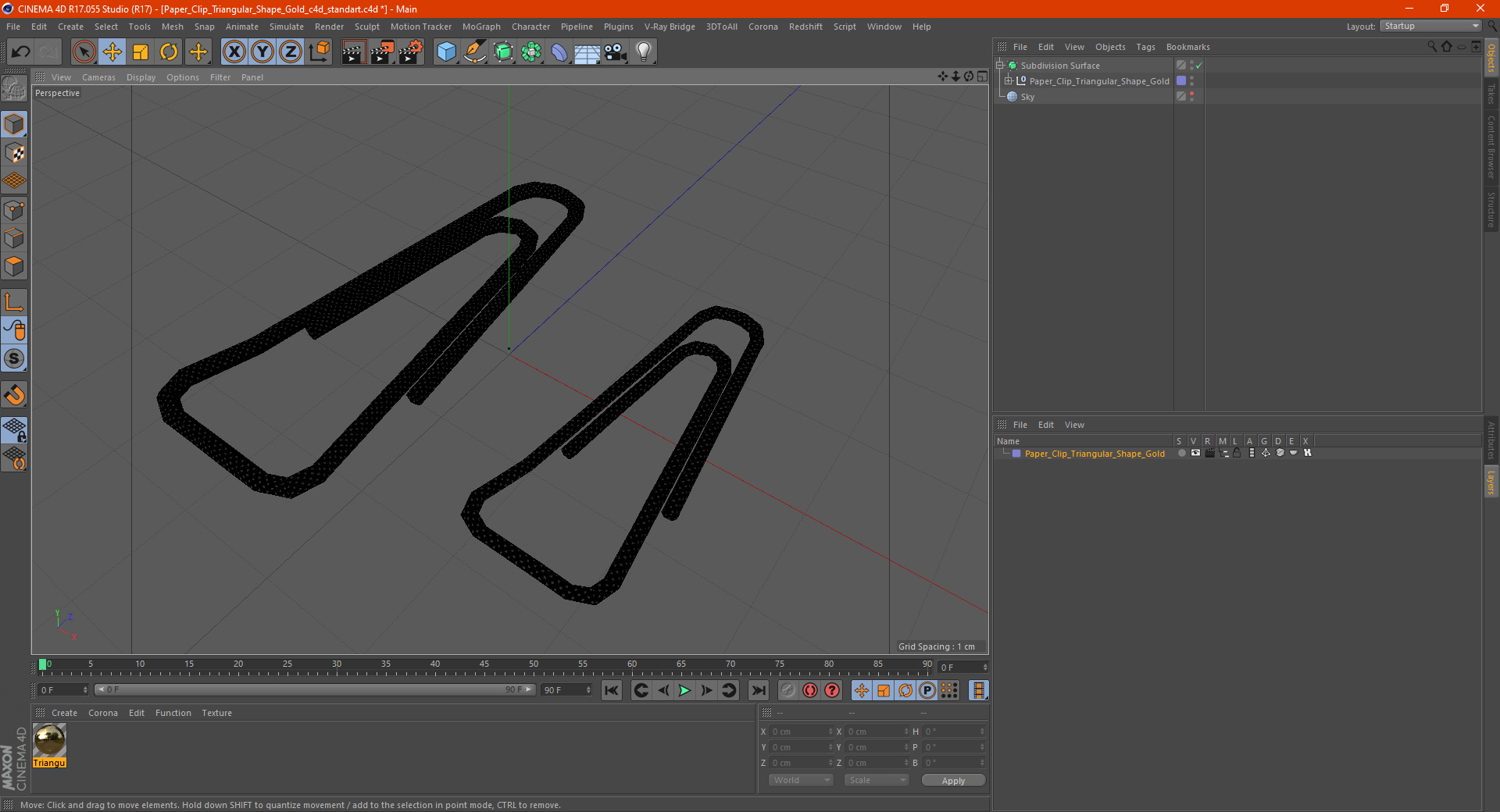Open the Layout Startup dropdown

coord(1431,26)
